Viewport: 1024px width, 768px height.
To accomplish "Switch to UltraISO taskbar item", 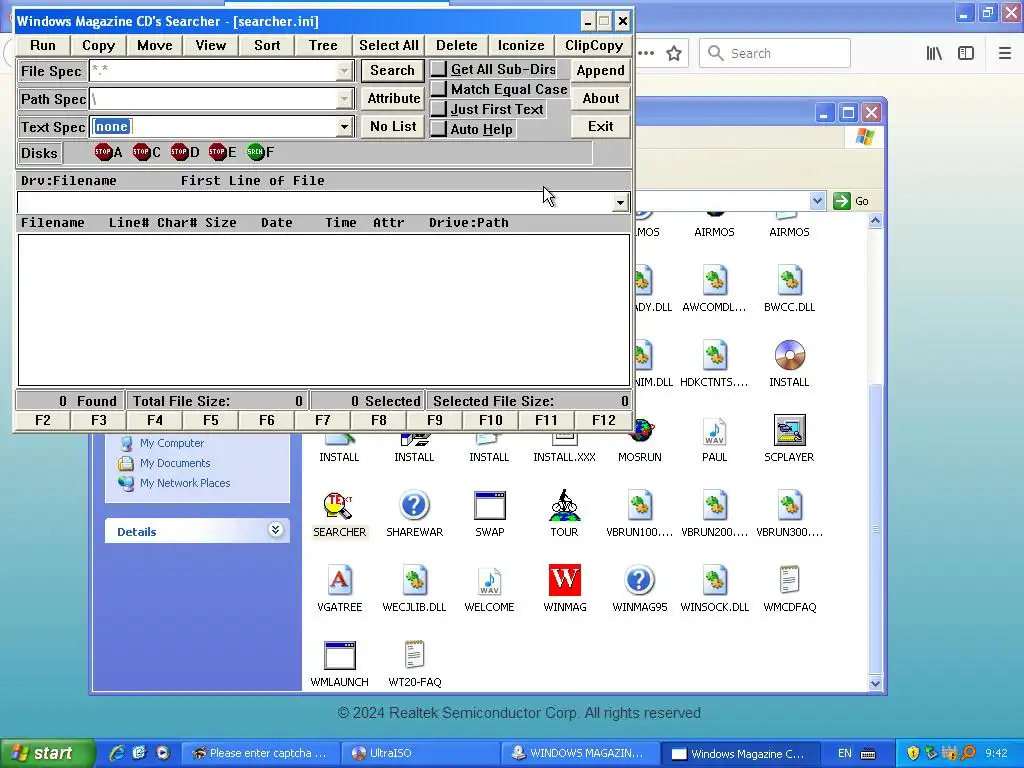I will click(419, 753).
